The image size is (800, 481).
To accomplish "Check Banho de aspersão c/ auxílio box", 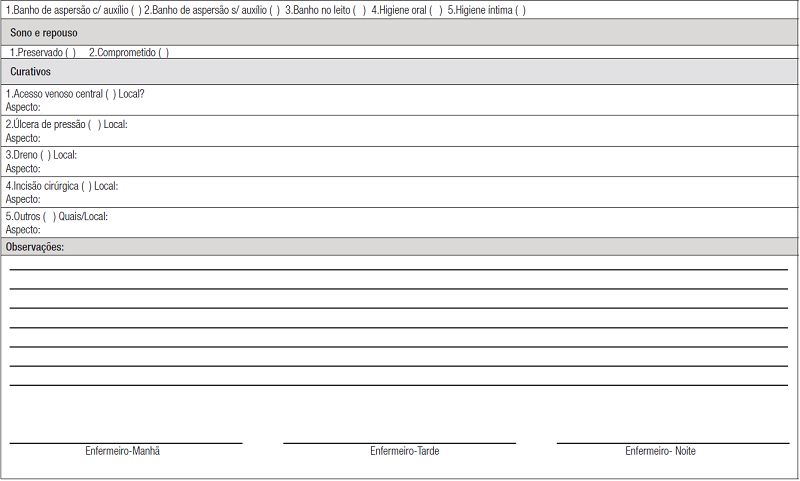I will point(136,10).
